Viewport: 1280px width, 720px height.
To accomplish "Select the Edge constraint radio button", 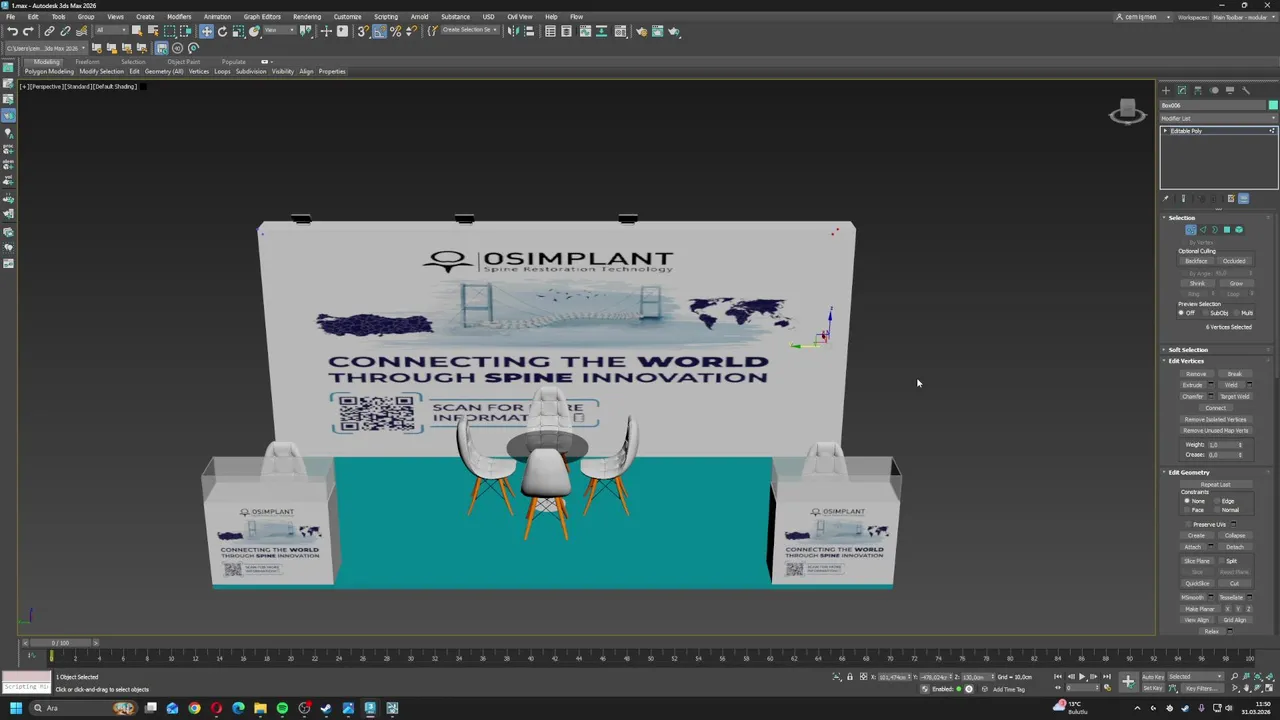I will [1217, 501].
